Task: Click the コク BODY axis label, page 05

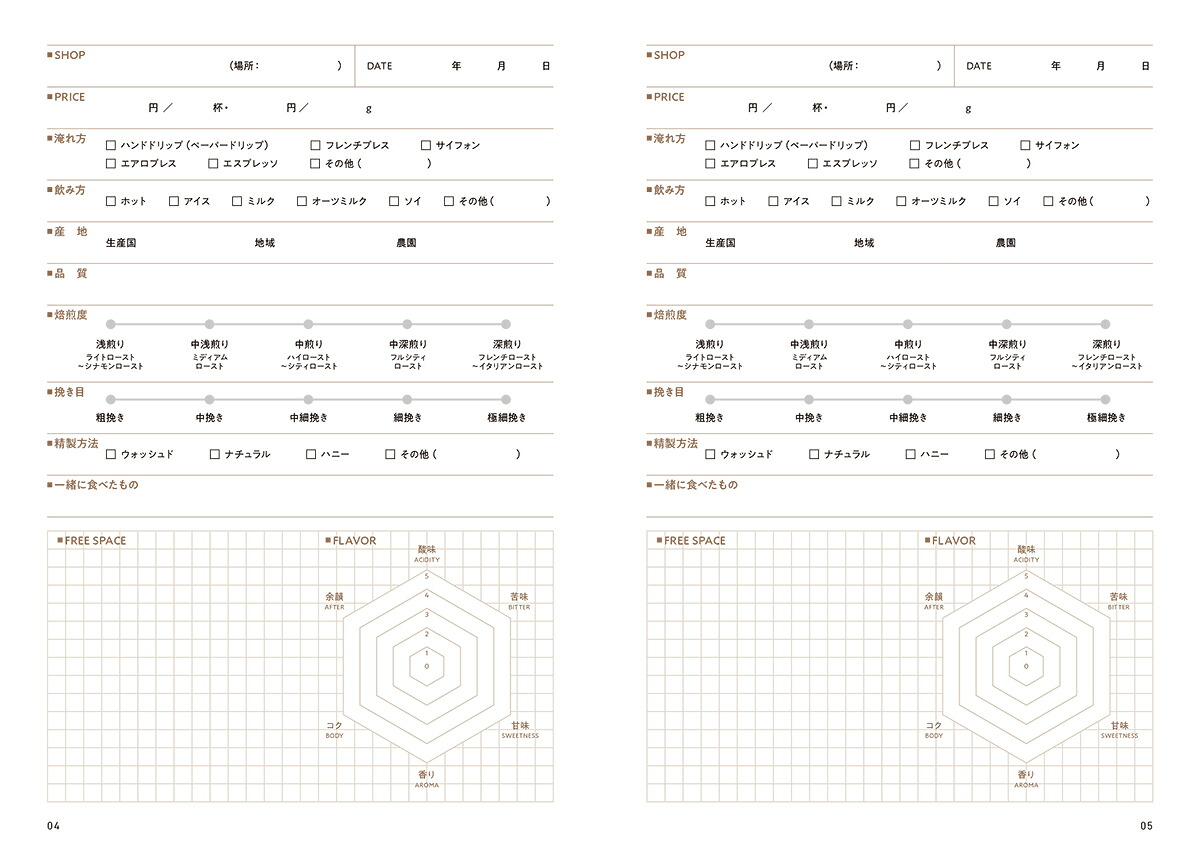Action: click(x=934, y=730)
